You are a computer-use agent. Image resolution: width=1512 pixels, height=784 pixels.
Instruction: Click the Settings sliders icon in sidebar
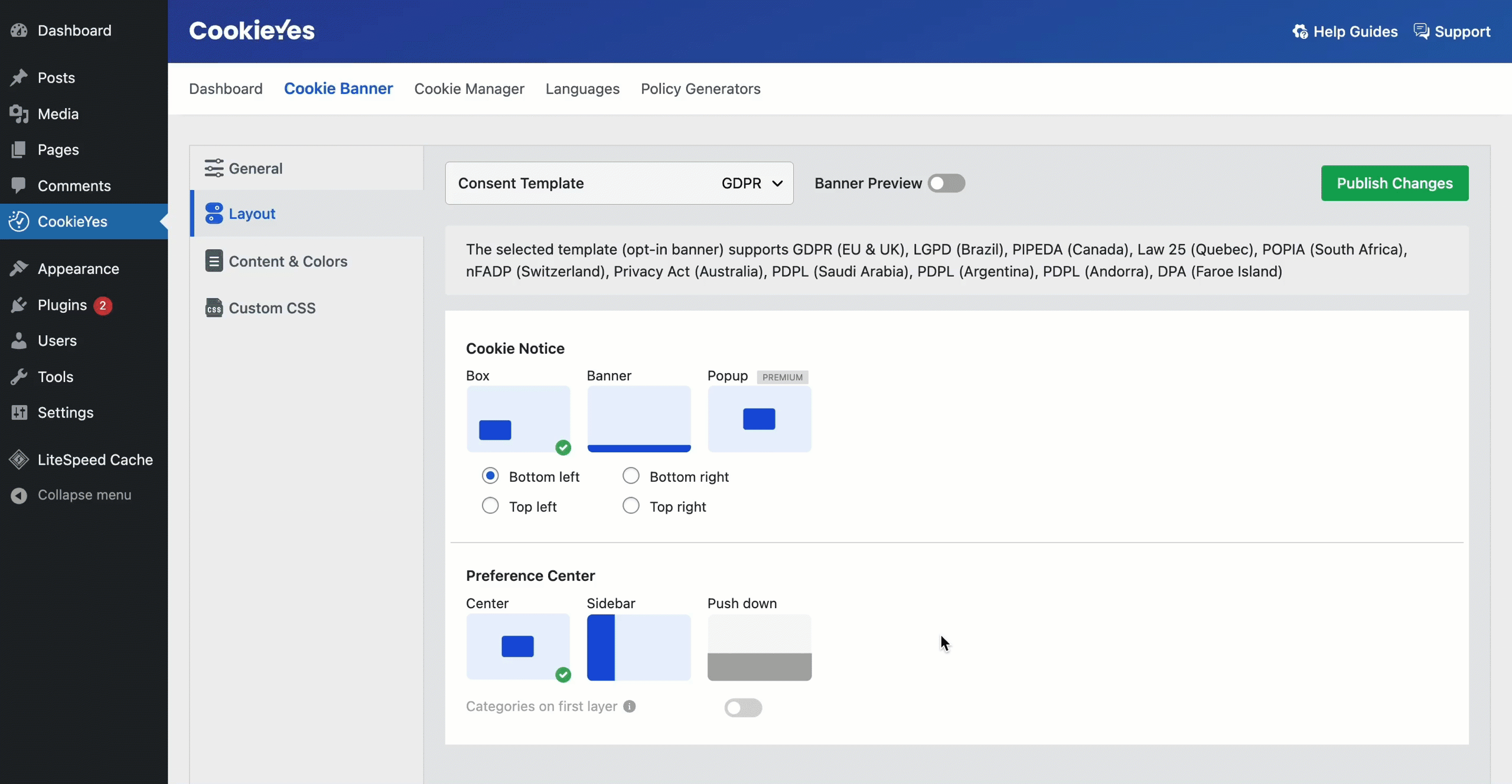(x=19, y=412)
